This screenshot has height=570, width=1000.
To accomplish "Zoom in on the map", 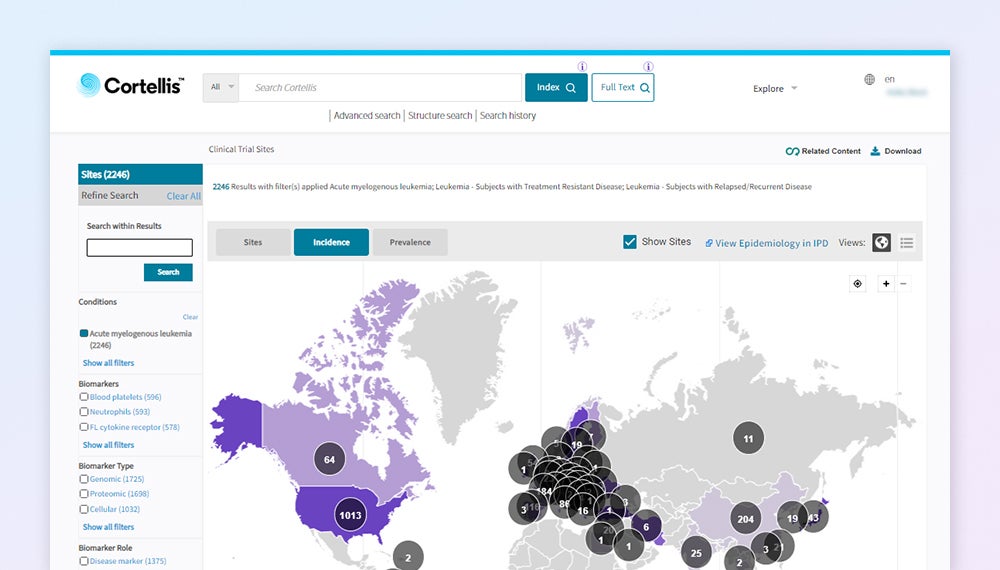I will click(x=885, y=284).
